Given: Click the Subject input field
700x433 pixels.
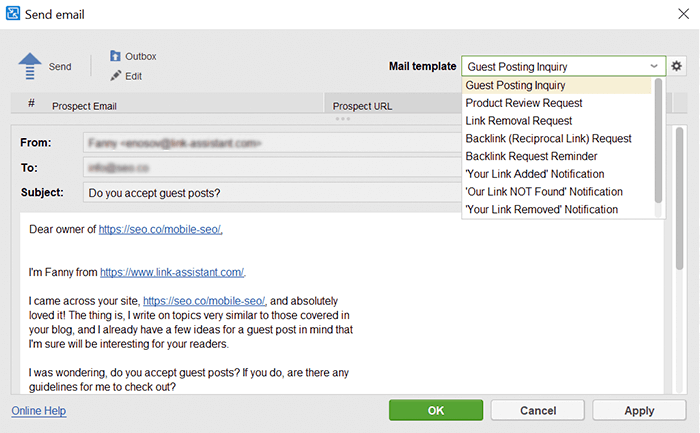Looking at the screenshot, I should 272,192.
